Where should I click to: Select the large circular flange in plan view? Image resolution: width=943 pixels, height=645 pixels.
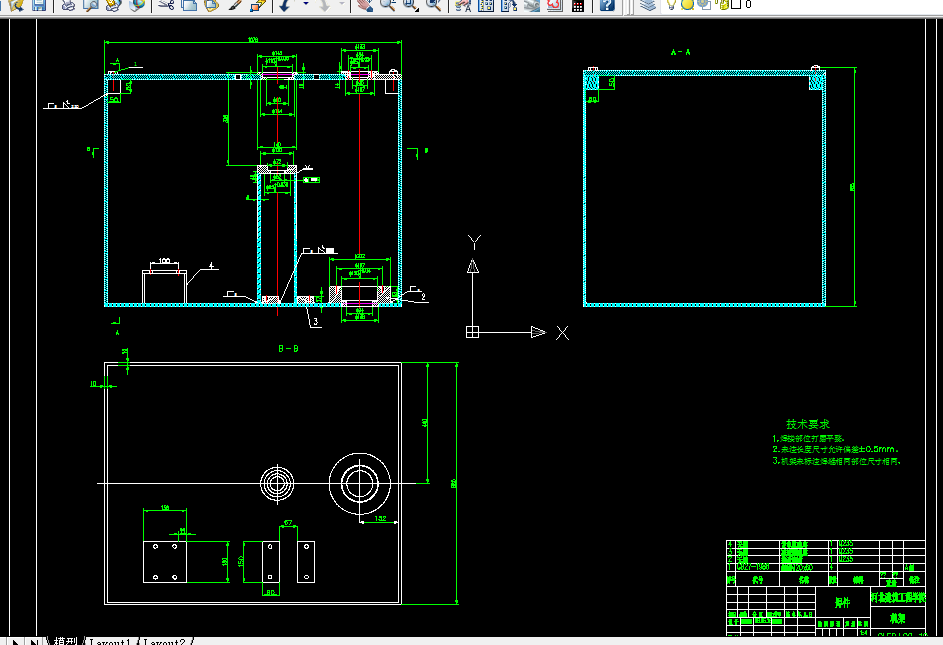coord(360,483)
